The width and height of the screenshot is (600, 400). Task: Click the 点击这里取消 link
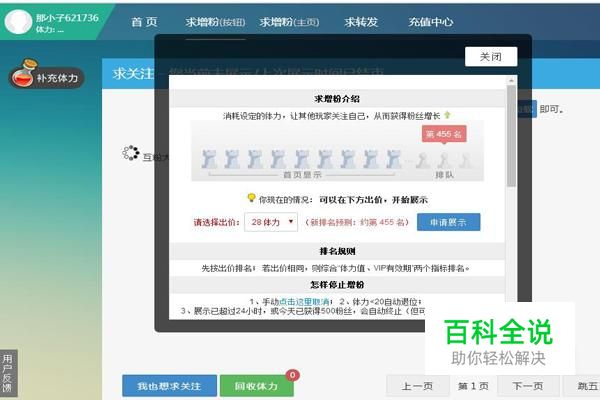304,302
